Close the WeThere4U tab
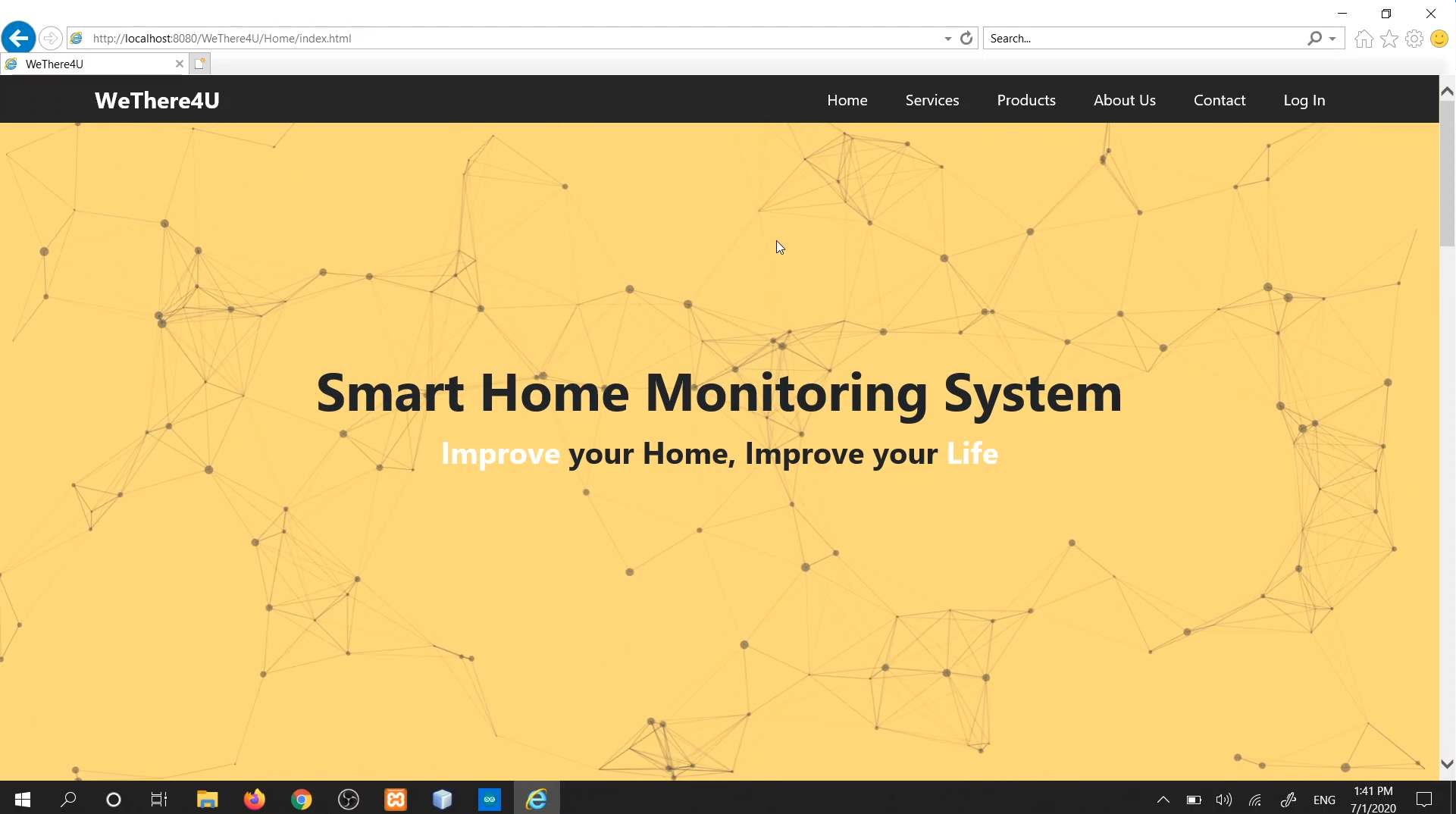Image resolution: width=1456 pixels, height=814 pixels. point(180,64)
